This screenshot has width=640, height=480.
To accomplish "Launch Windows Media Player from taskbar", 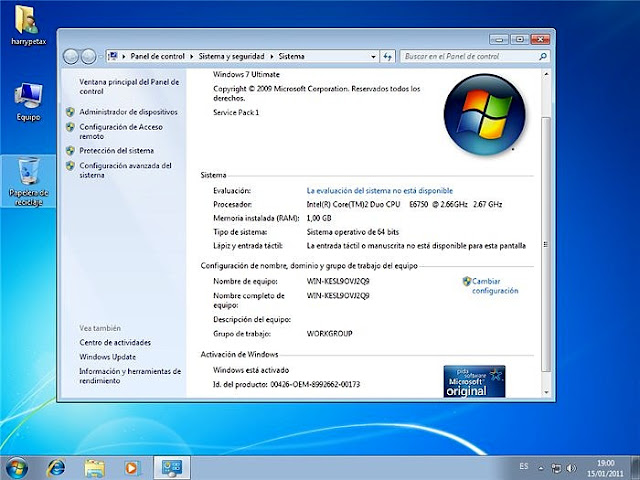I will [132, 468].
